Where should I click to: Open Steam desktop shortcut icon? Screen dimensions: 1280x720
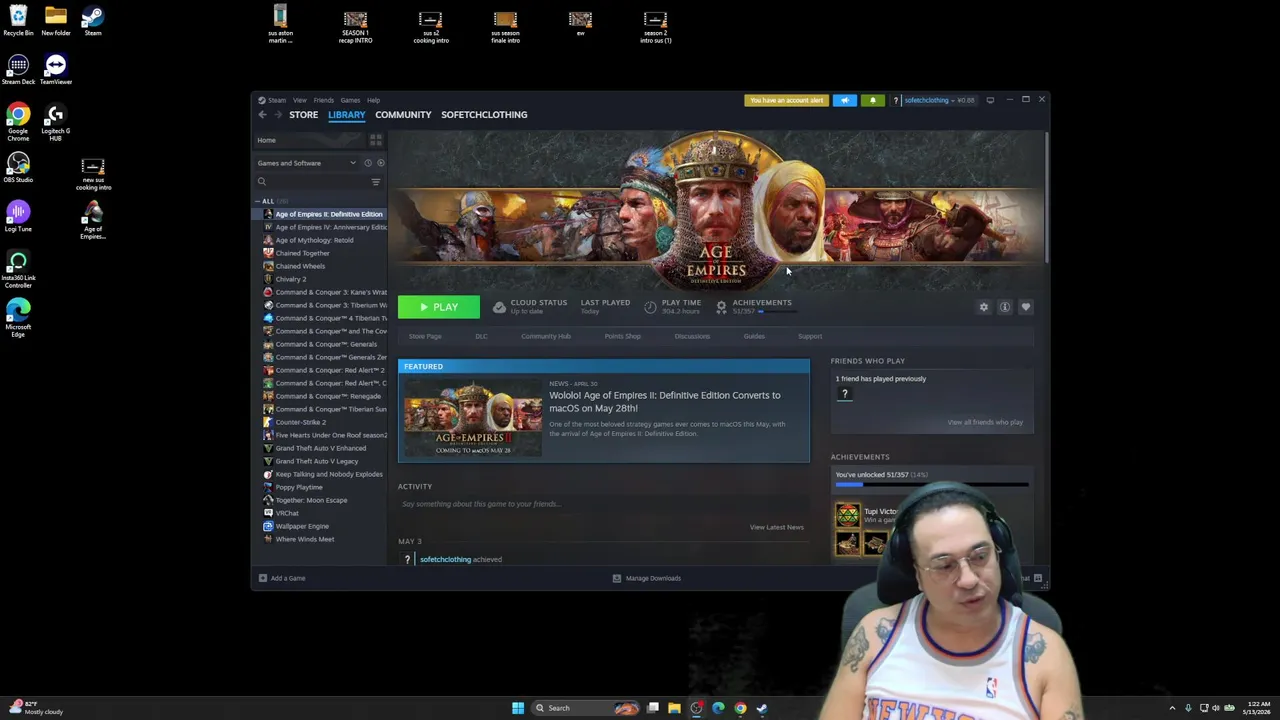93,20
